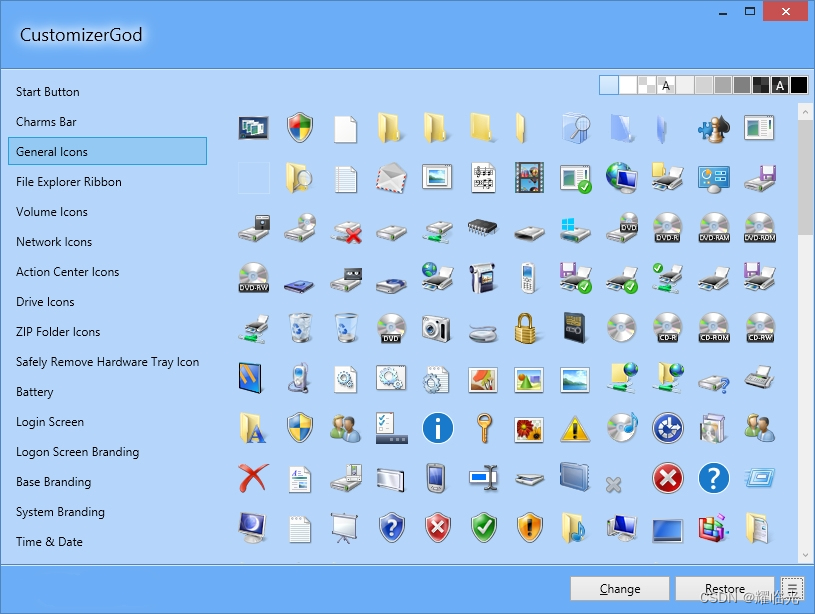Select the projector screen icon

[345, 528]
